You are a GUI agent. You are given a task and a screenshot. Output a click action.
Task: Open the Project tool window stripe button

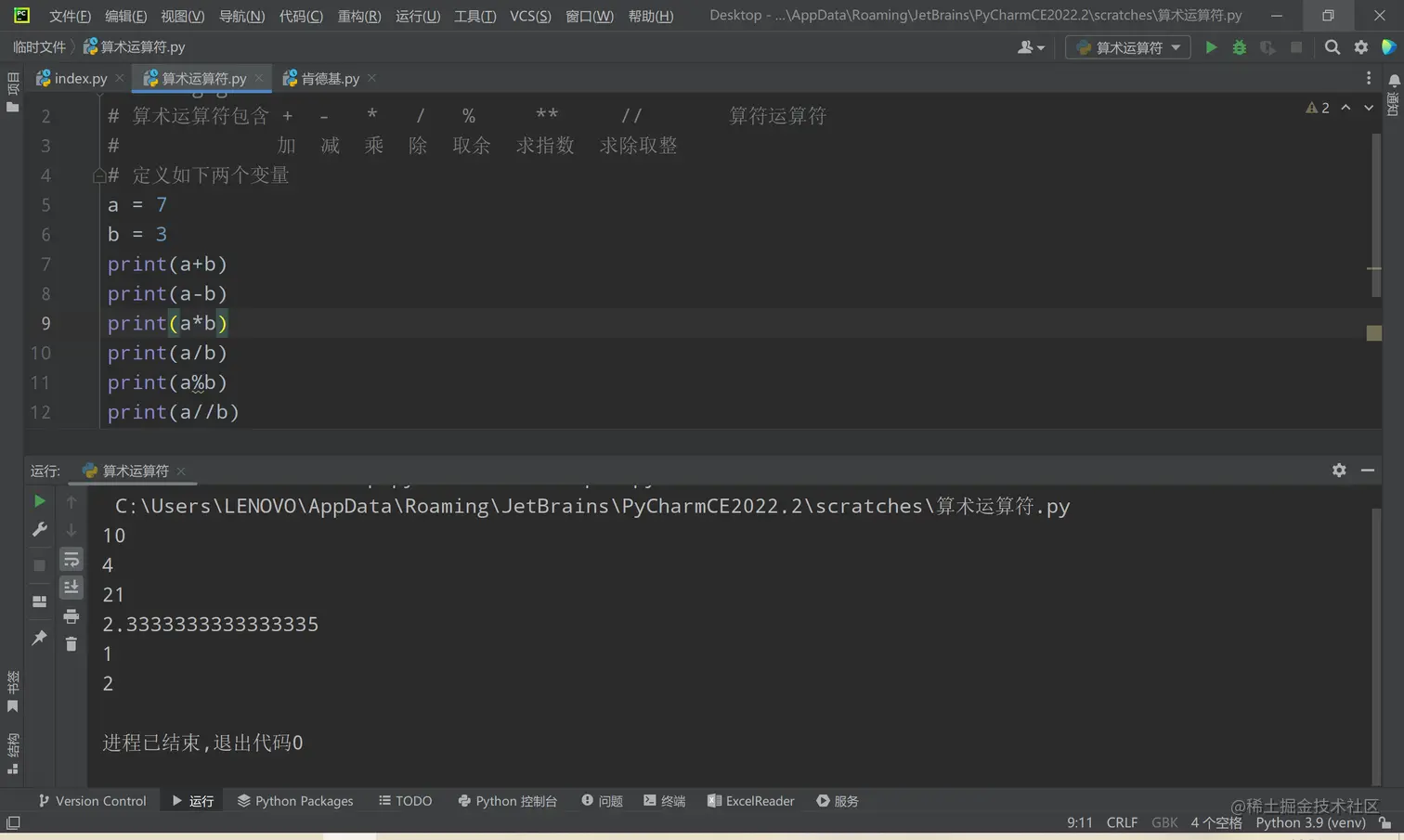12,92
